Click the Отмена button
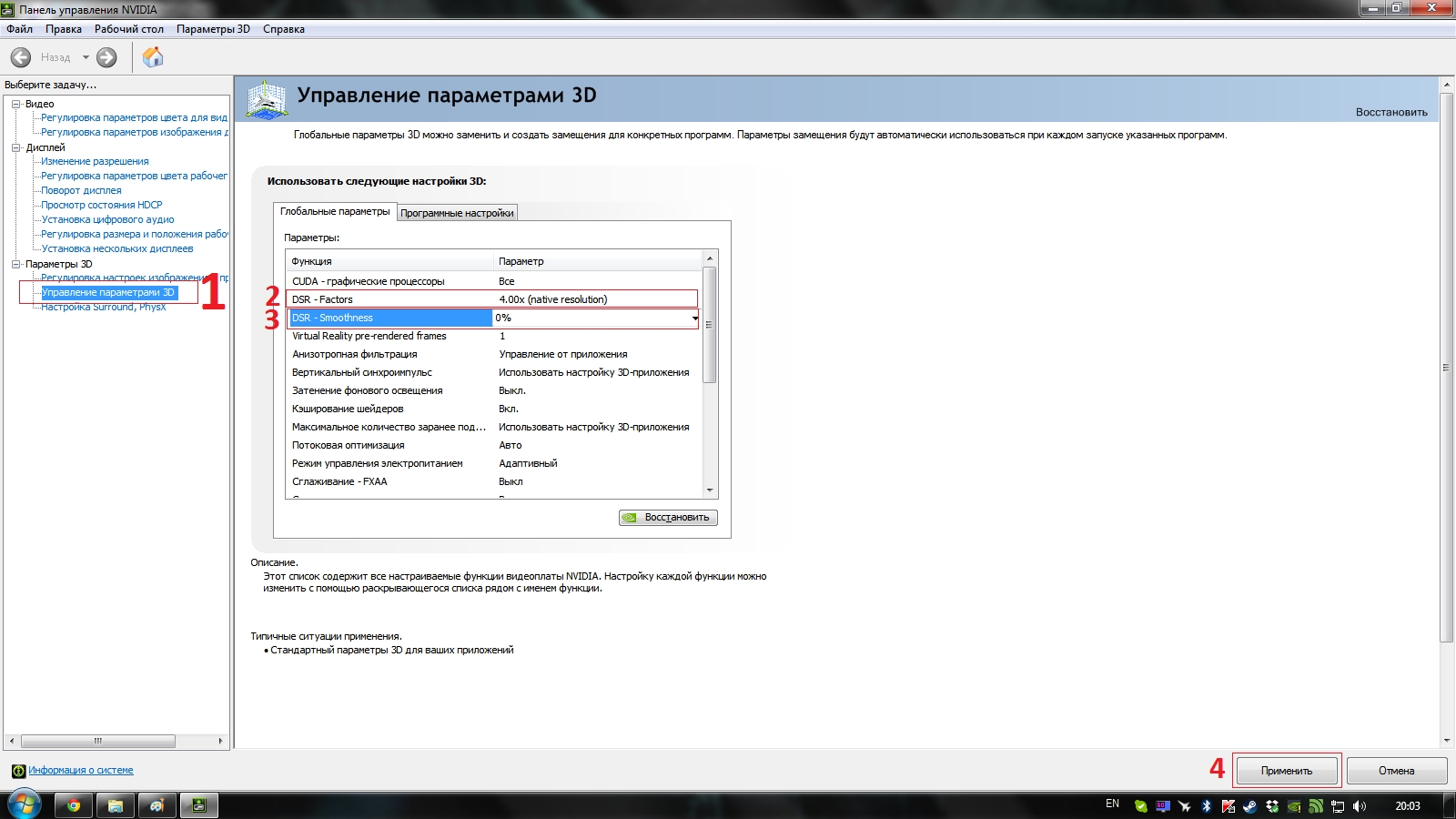Image resolution: width=1456 pixels, height=819 pixels. pyautogui.click(x=1397, y=771)
